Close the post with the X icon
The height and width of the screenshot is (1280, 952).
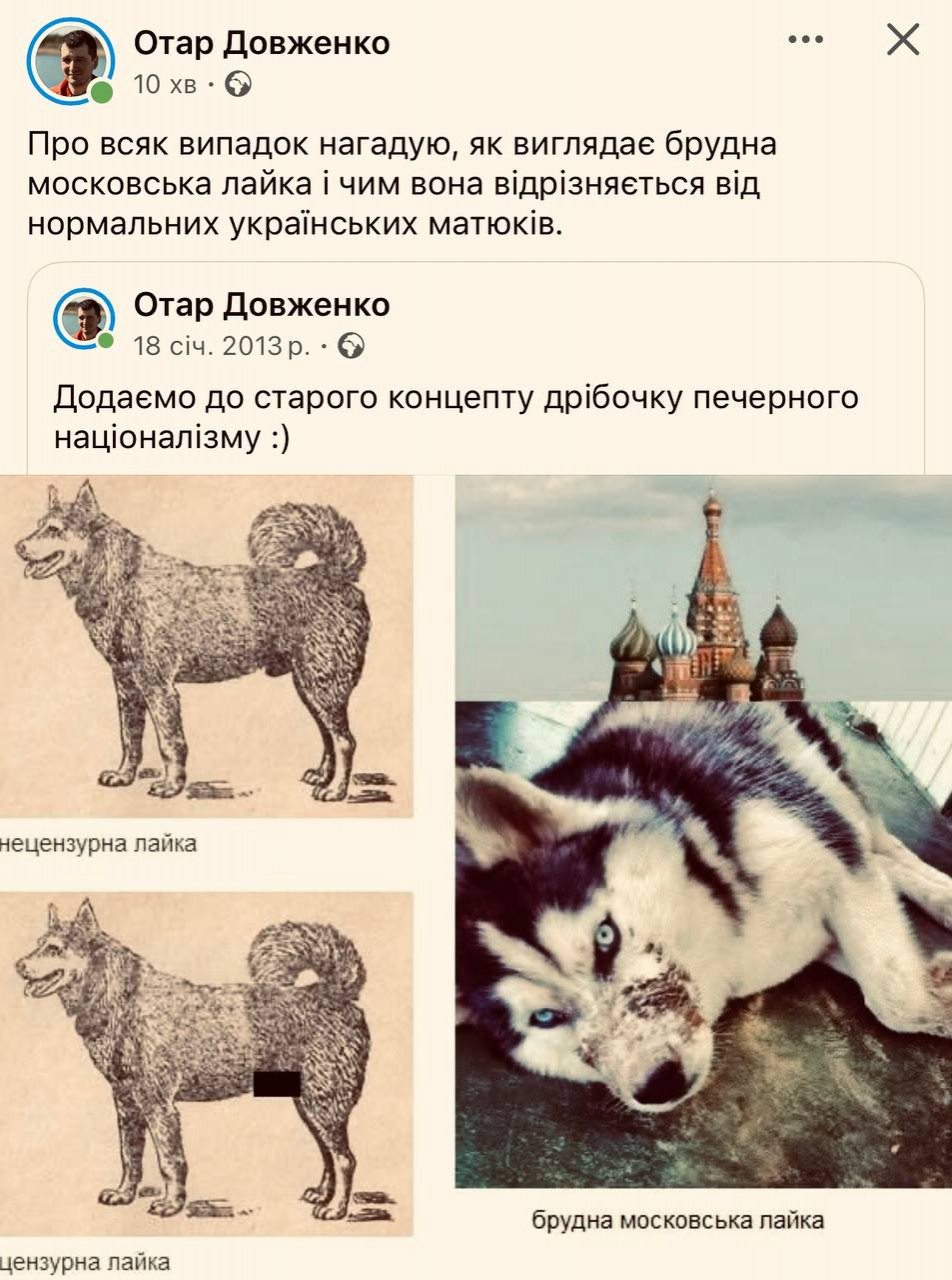coord(903,40)
